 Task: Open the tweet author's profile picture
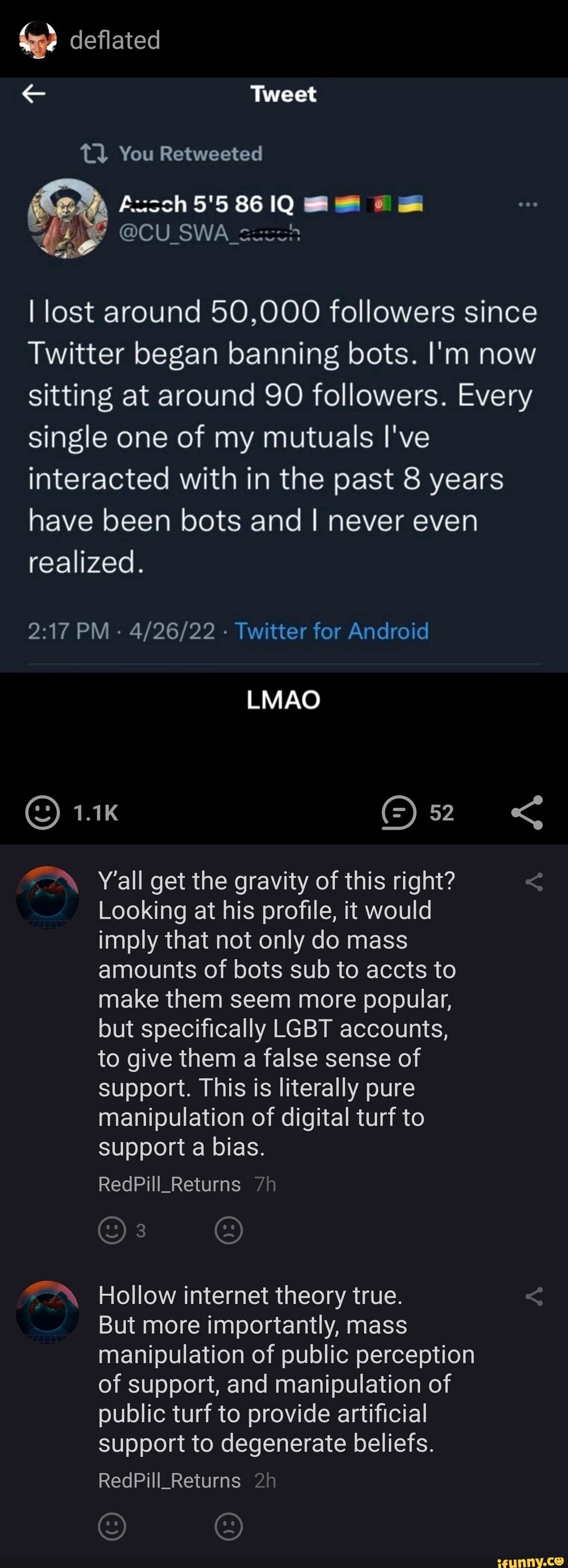pyautogui.click(x=68, y=218)
